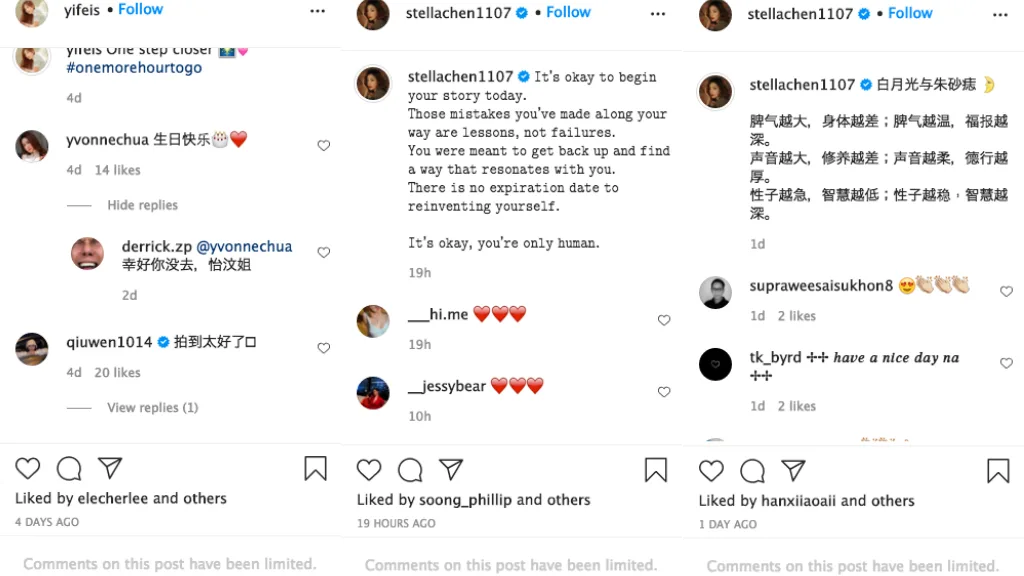Bookmark the yifeis post
The width and height of the screenshot is (1024, 576).
pos(315,468)
